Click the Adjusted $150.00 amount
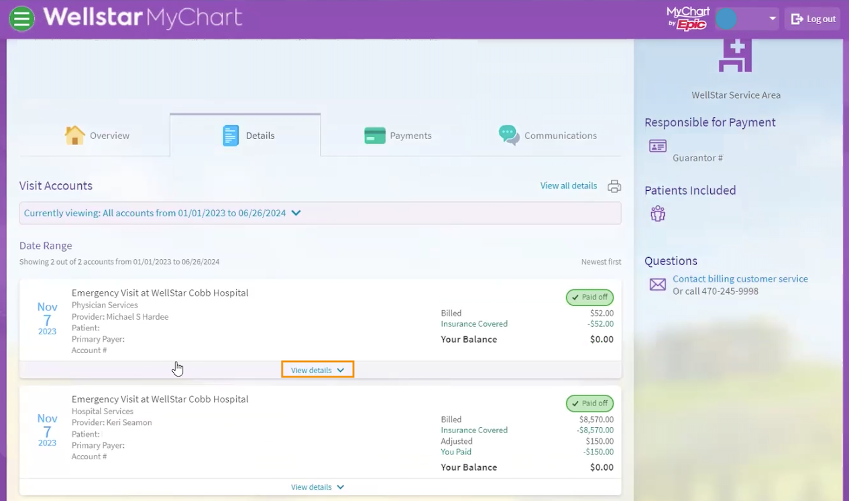Screen dimensions: 850x502 [600, 441]
